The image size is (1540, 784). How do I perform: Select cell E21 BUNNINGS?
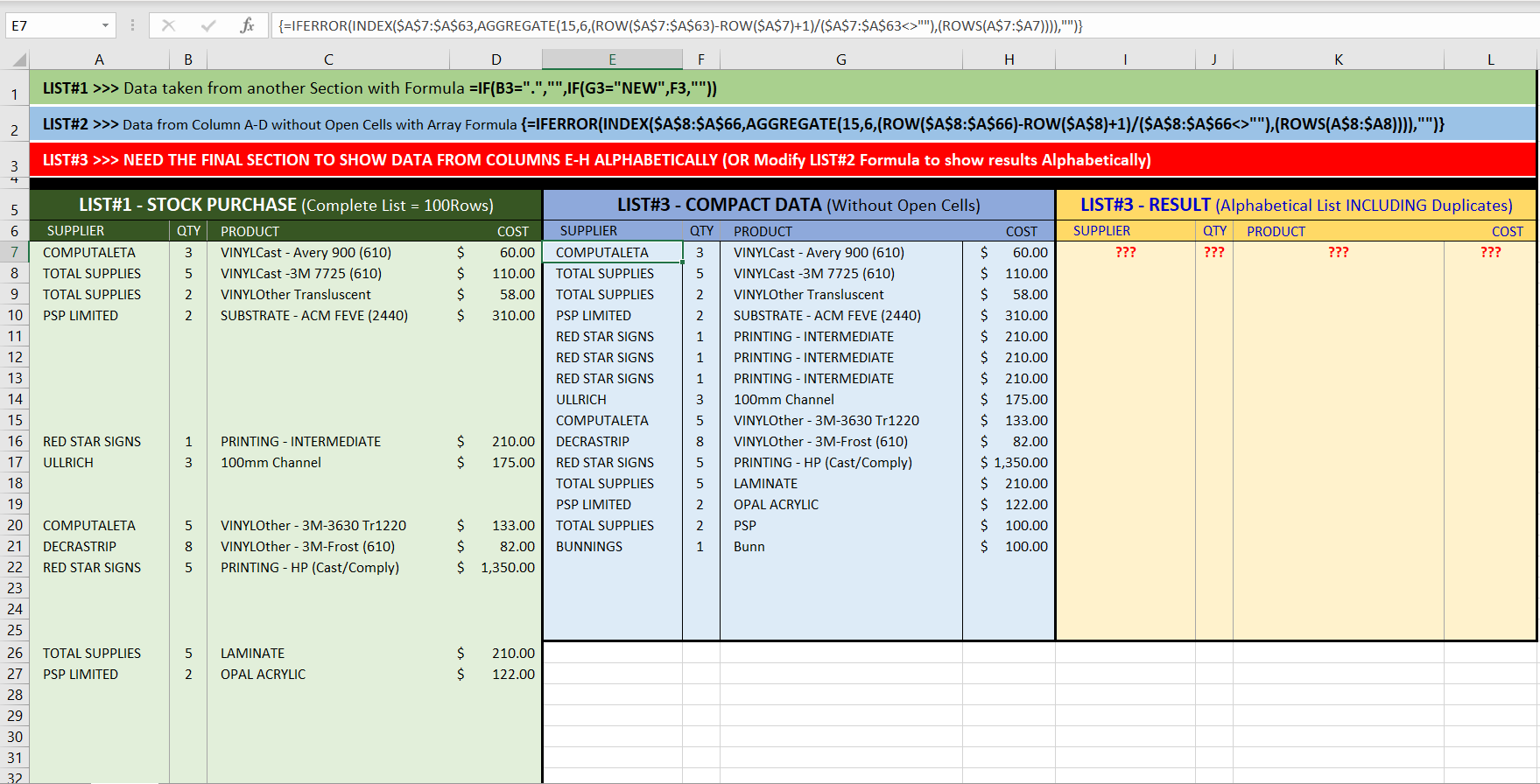coord(613,546)
